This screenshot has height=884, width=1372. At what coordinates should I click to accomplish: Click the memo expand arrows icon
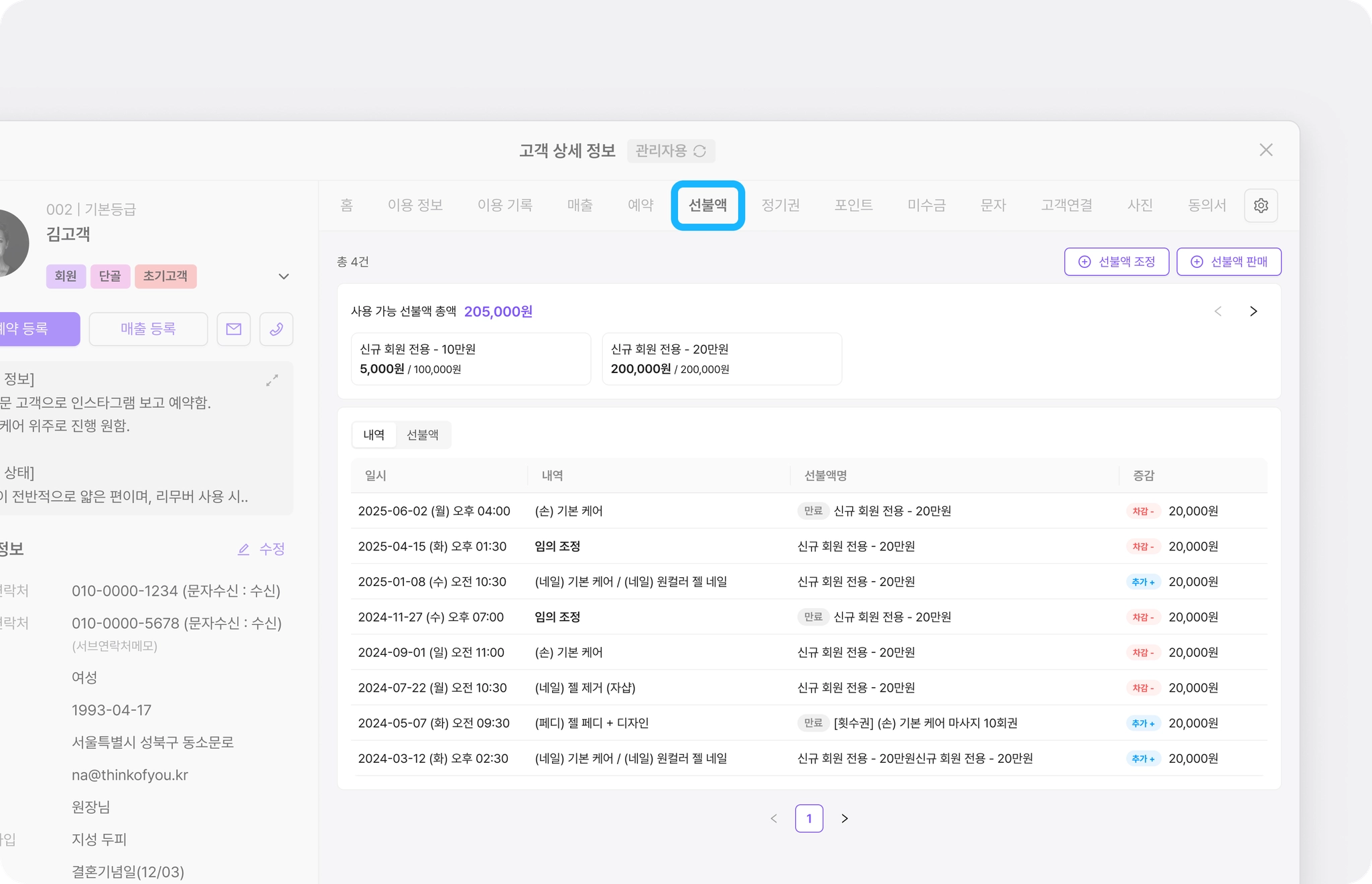(272, 380)
